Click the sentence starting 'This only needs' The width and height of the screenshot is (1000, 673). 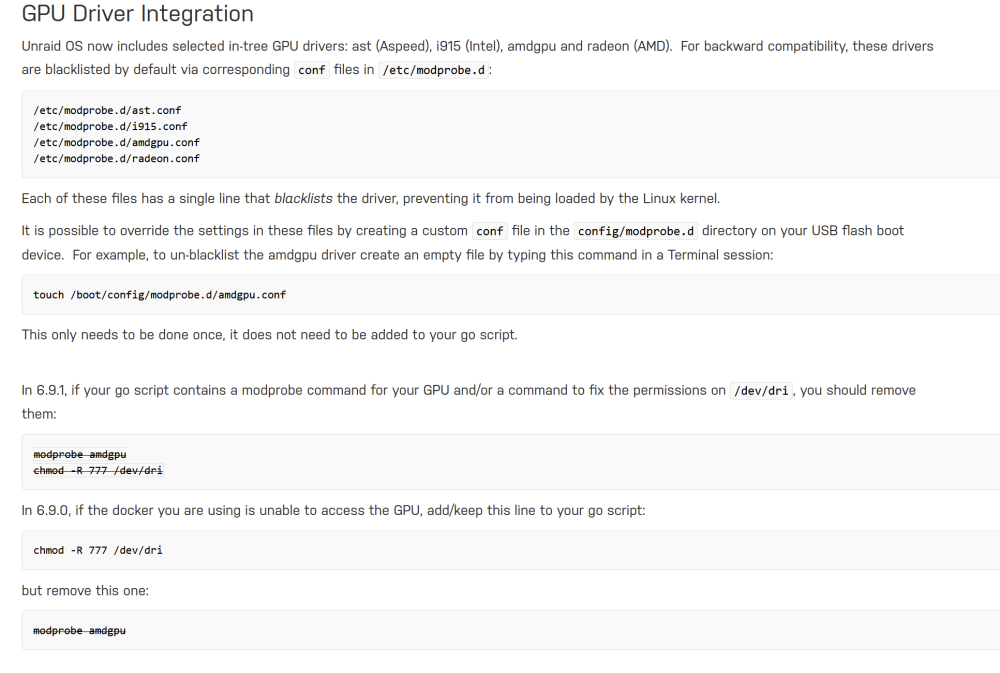[x=270, y=335]
